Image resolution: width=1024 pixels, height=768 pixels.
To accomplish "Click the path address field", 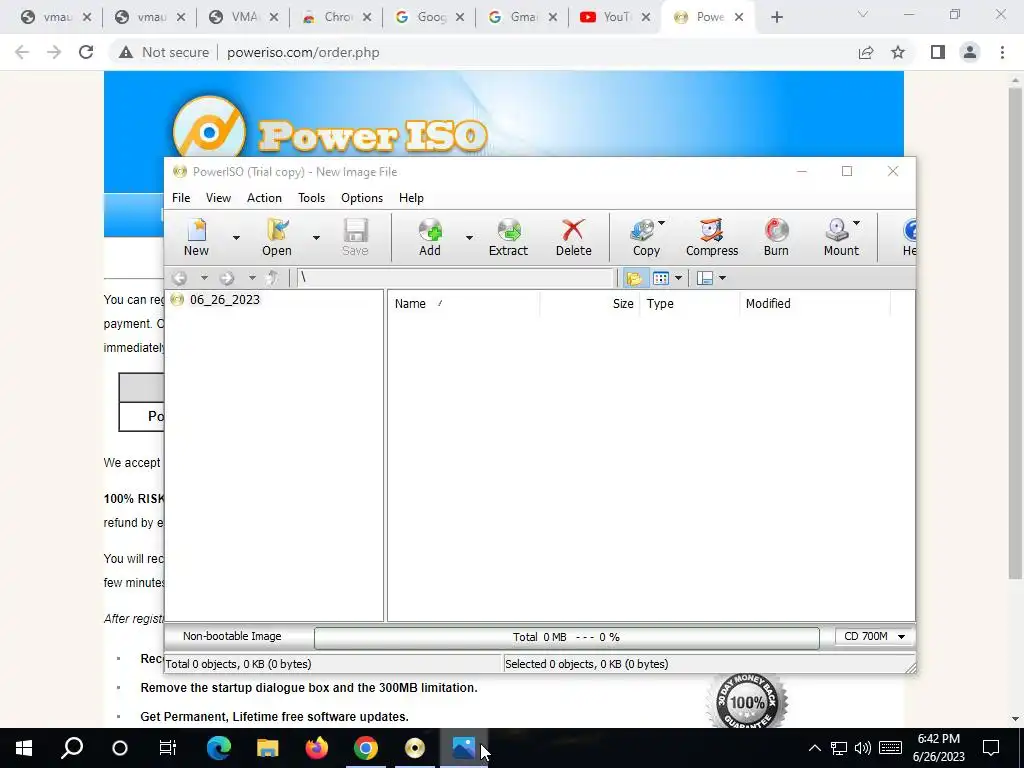I will coord(455,278).
